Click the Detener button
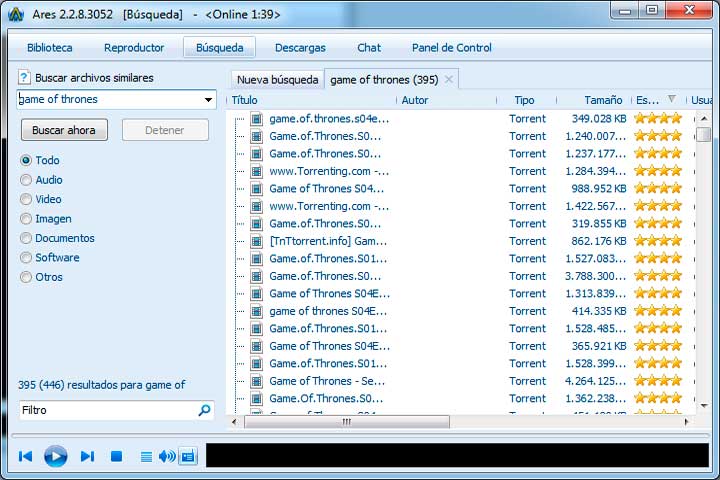The width and height of the screenshot is (720, 480). 165,130
